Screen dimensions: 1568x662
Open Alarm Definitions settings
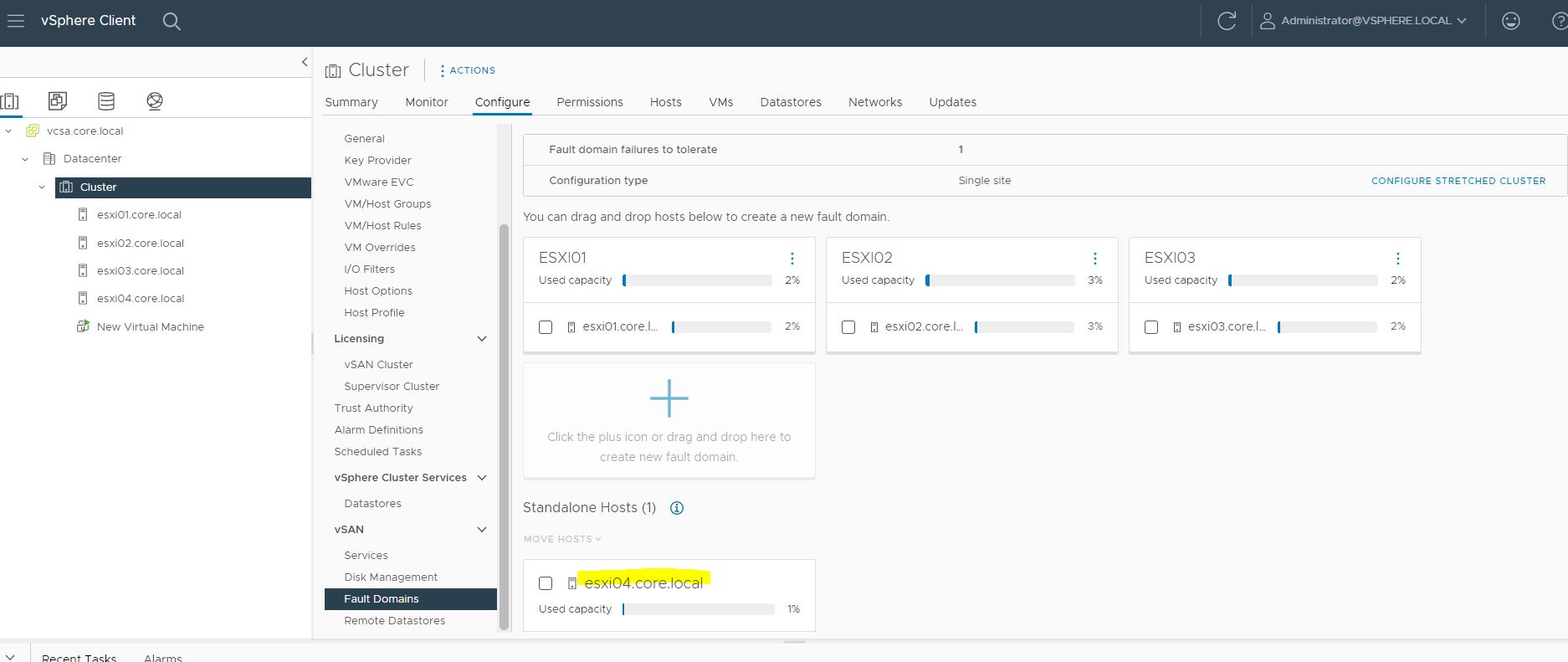point(379,430)
